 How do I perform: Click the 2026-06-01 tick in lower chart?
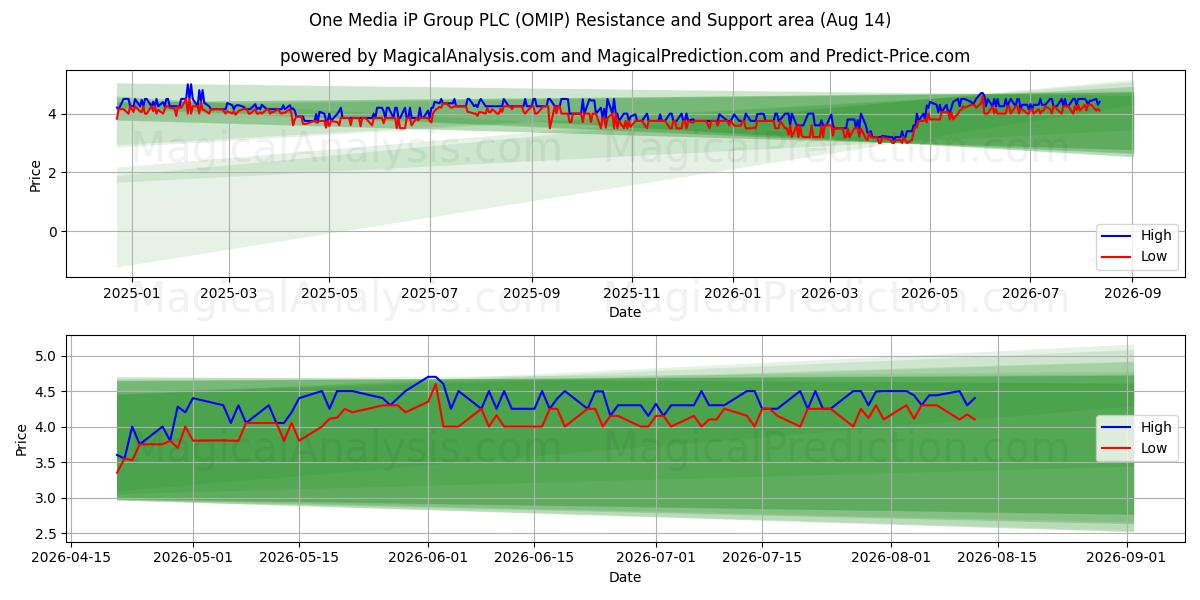click(x=428, y=558)
